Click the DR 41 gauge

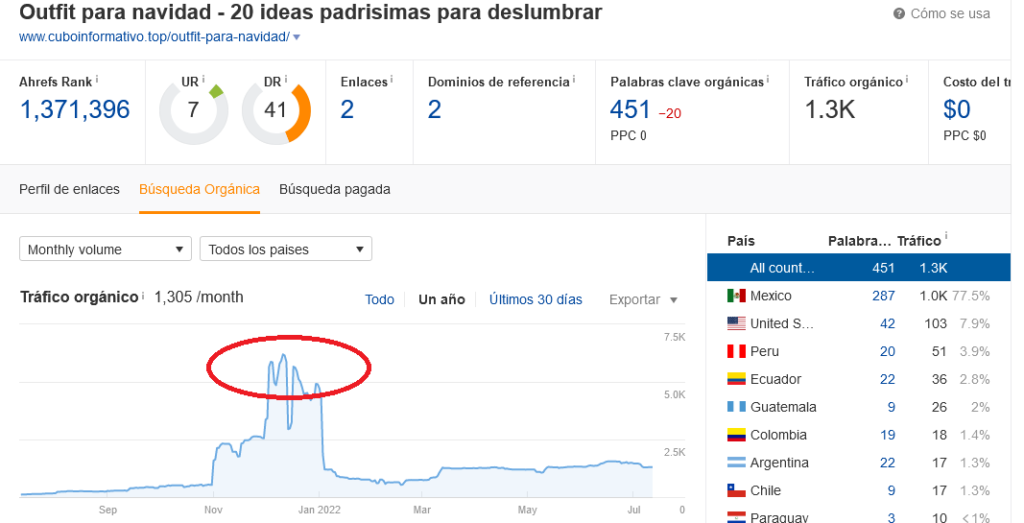click(276, 110)
